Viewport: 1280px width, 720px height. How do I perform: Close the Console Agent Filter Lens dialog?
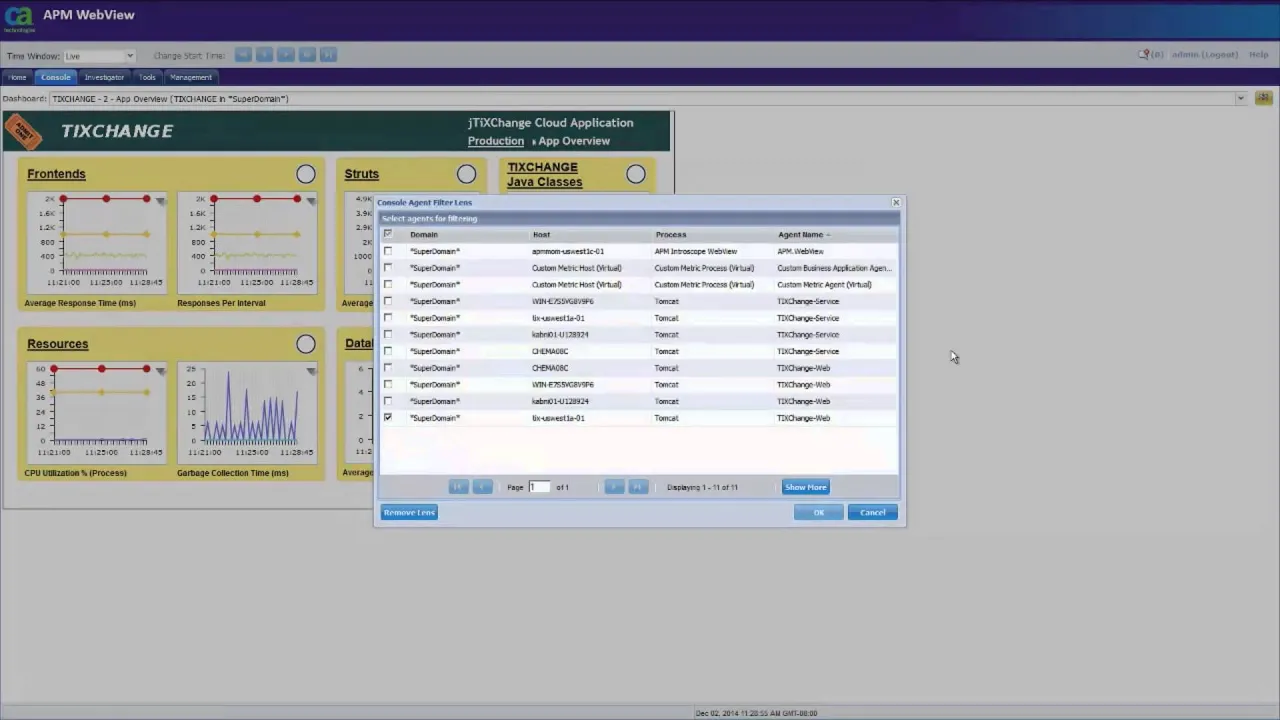point(896,203)
